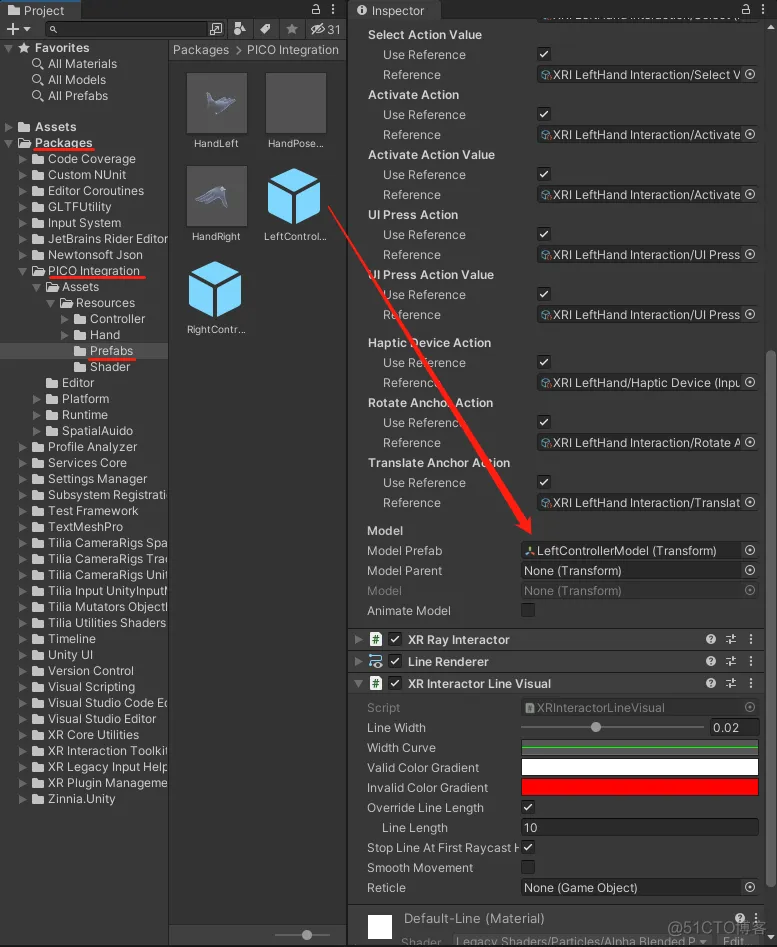Viewport: 777px width, 947px height.
Task: Open object picker for Model Prefab field
Action: 750,550
